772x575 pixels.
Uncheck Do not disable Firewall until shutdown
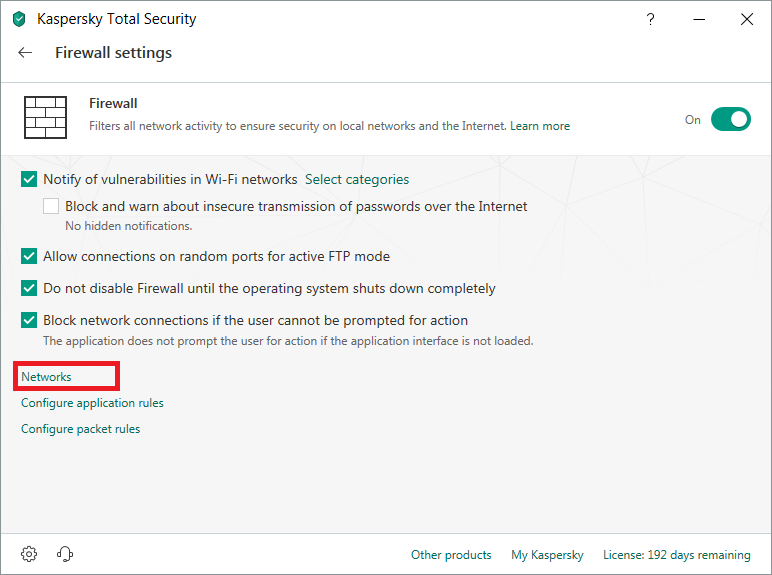point(29,288)
